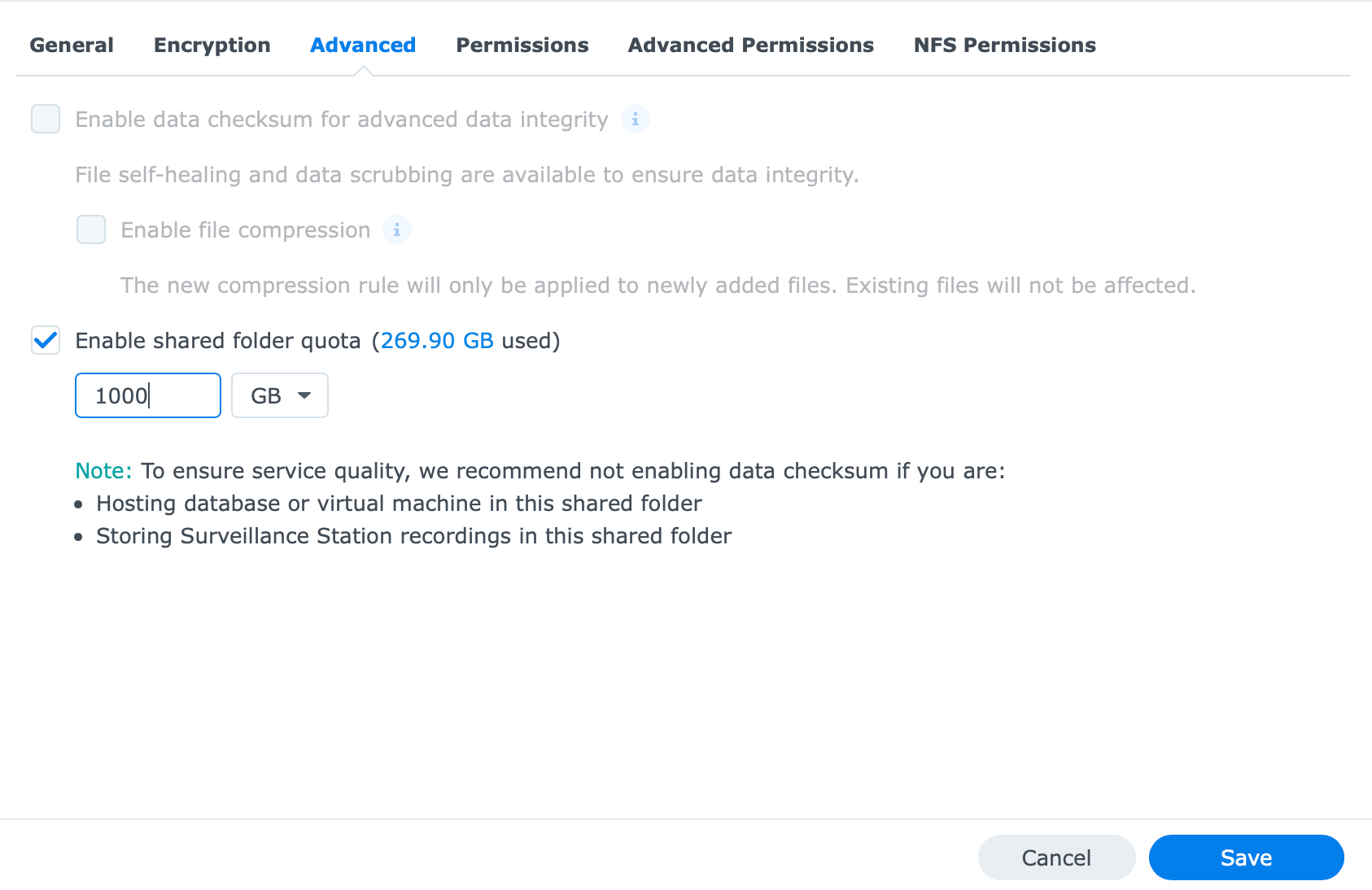The width and height of the screenshot is (1372, 890).
Task: Click the Cancel button
Action: pyautogui.click(x=1057, y=857)
